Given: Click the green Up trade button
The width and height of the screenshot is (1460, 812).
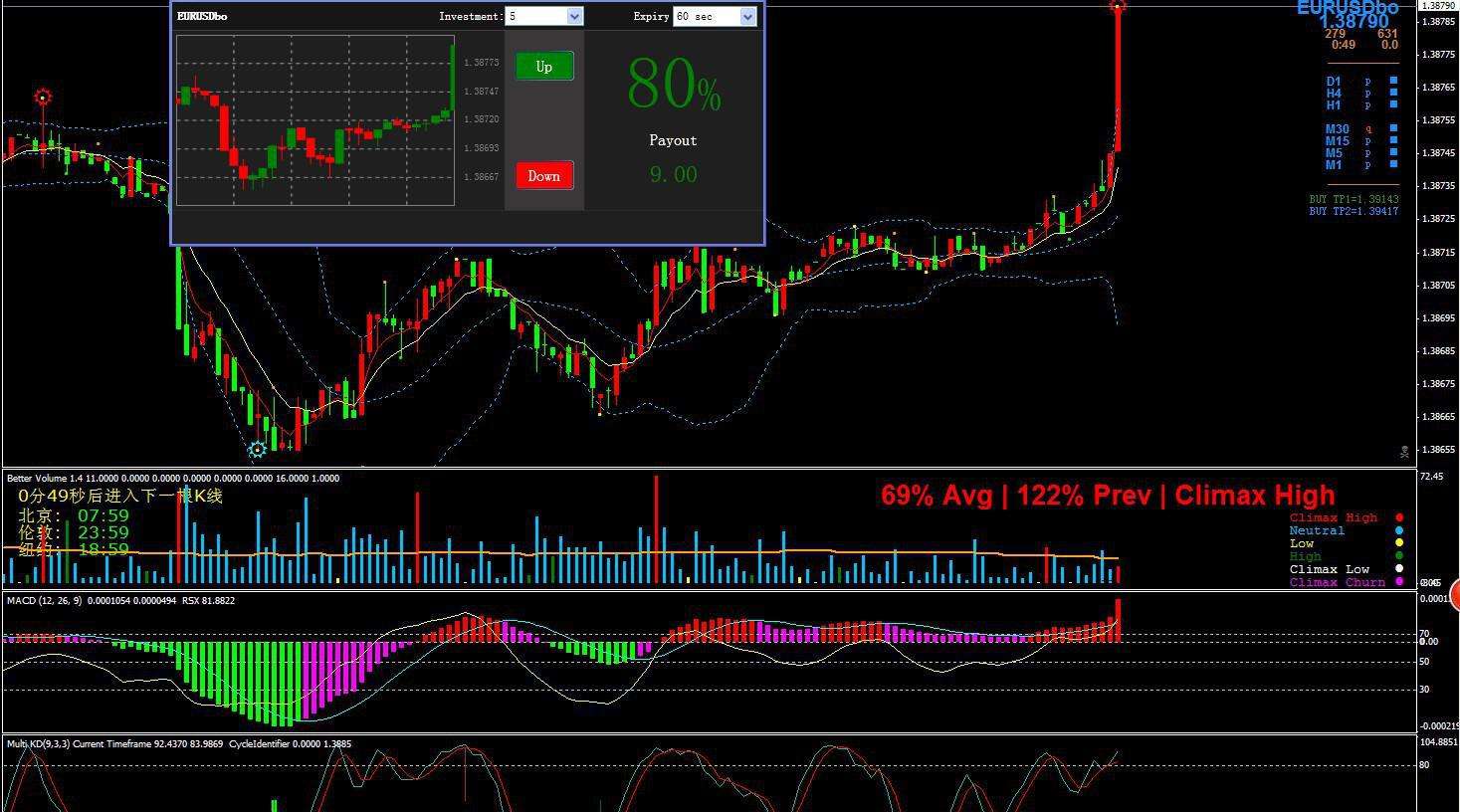Looking at the screenshot, I should (544, 67).
